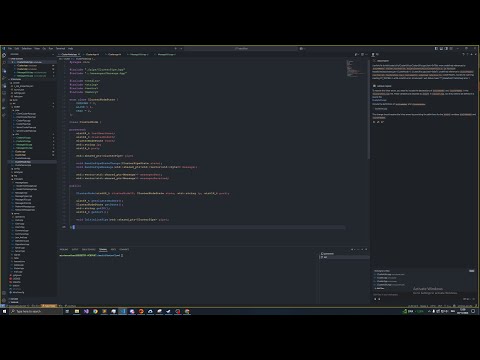Click thumbs up on the Copilot response
Image resolution: width=480 pixels, height=360 pixels.
(374, 122)
